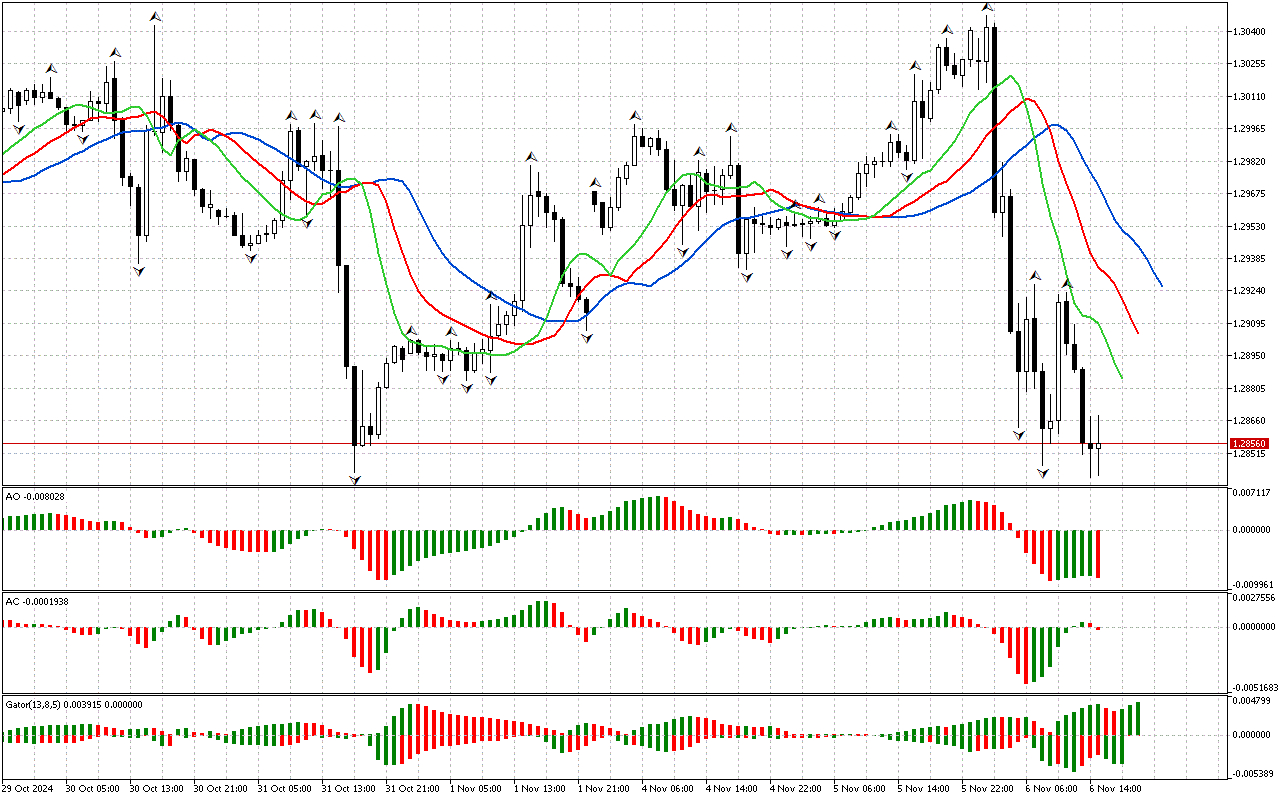Pick price level 1.29820 on the axis
1280x800 pixels.
[1250, 162]
